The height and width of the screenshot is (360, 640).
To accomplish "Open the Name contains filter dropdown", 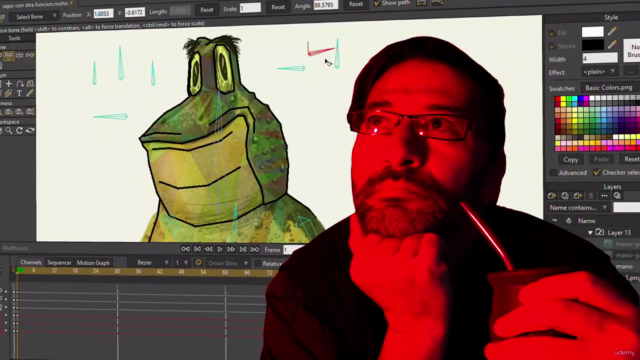I will click(x=578, y=207).
